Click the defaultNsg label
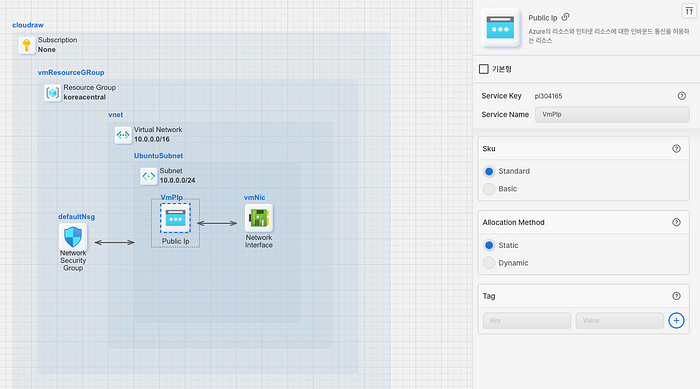The height and width of the screenshot is (389, 700). click(76, 217)
